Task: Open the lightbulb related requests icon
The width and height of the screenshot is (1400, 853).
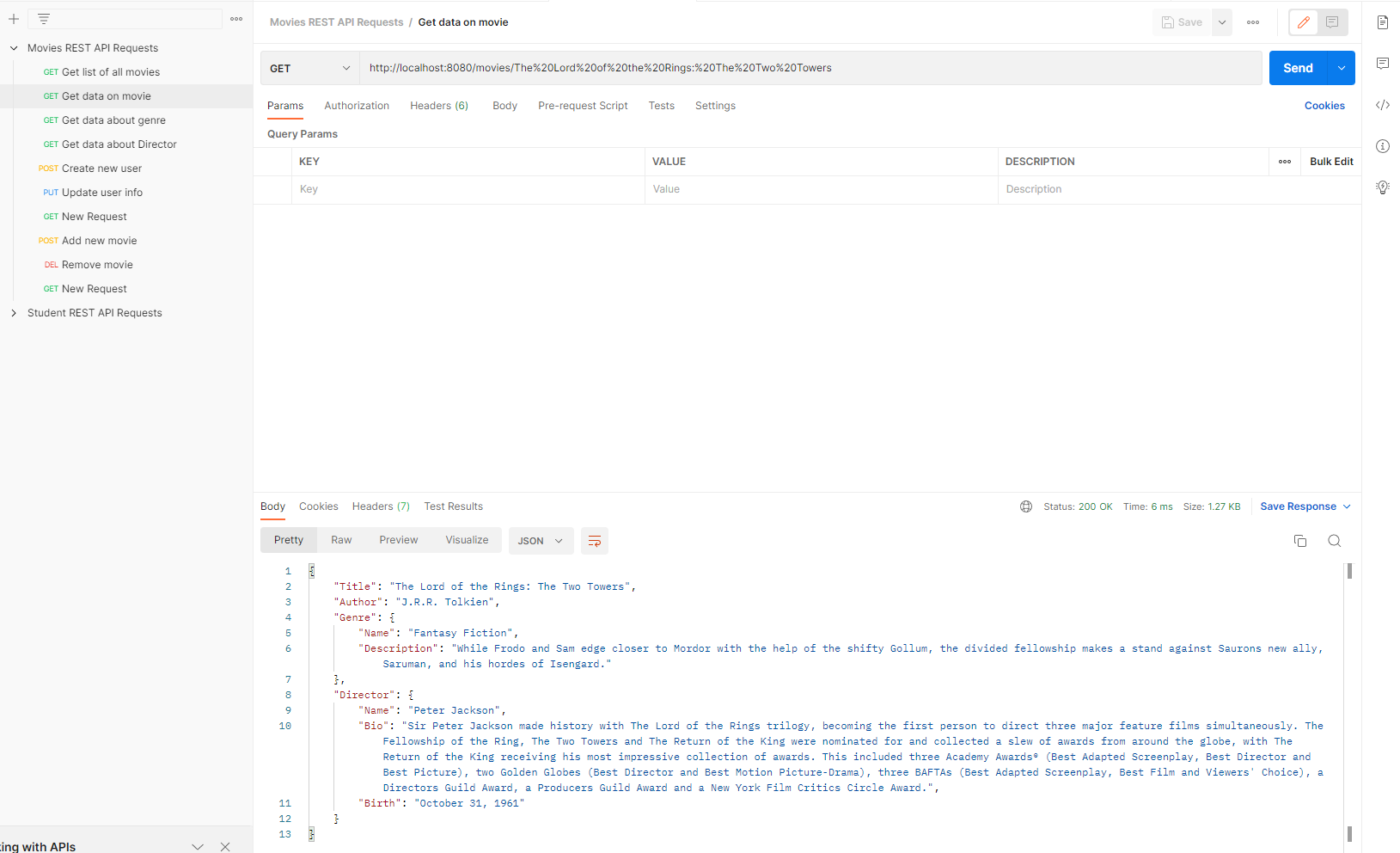Action: point(1383,187)
